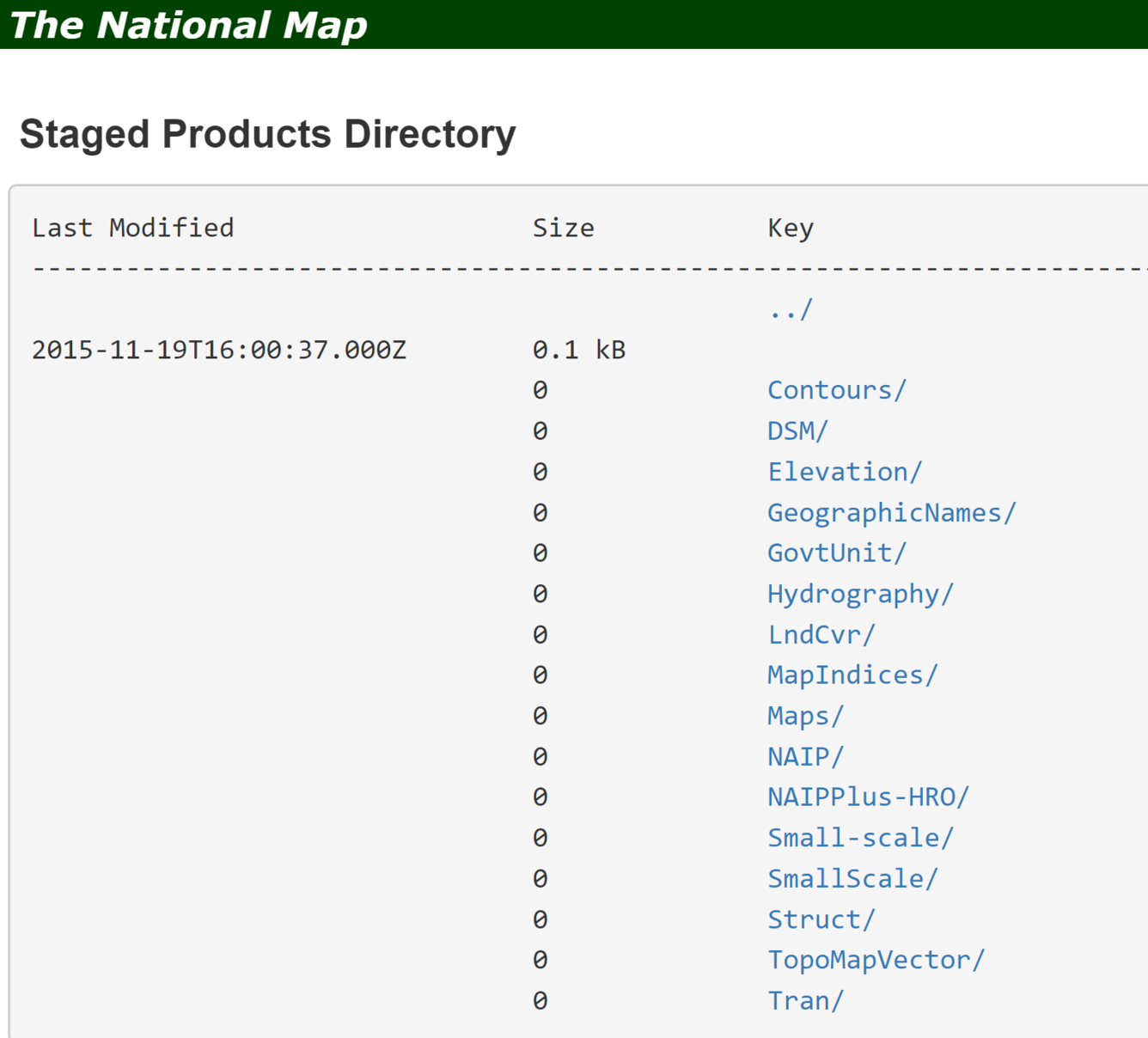Click the Key column header
Viewport: 1148px width, 1038px height.
tap(791, 229)
